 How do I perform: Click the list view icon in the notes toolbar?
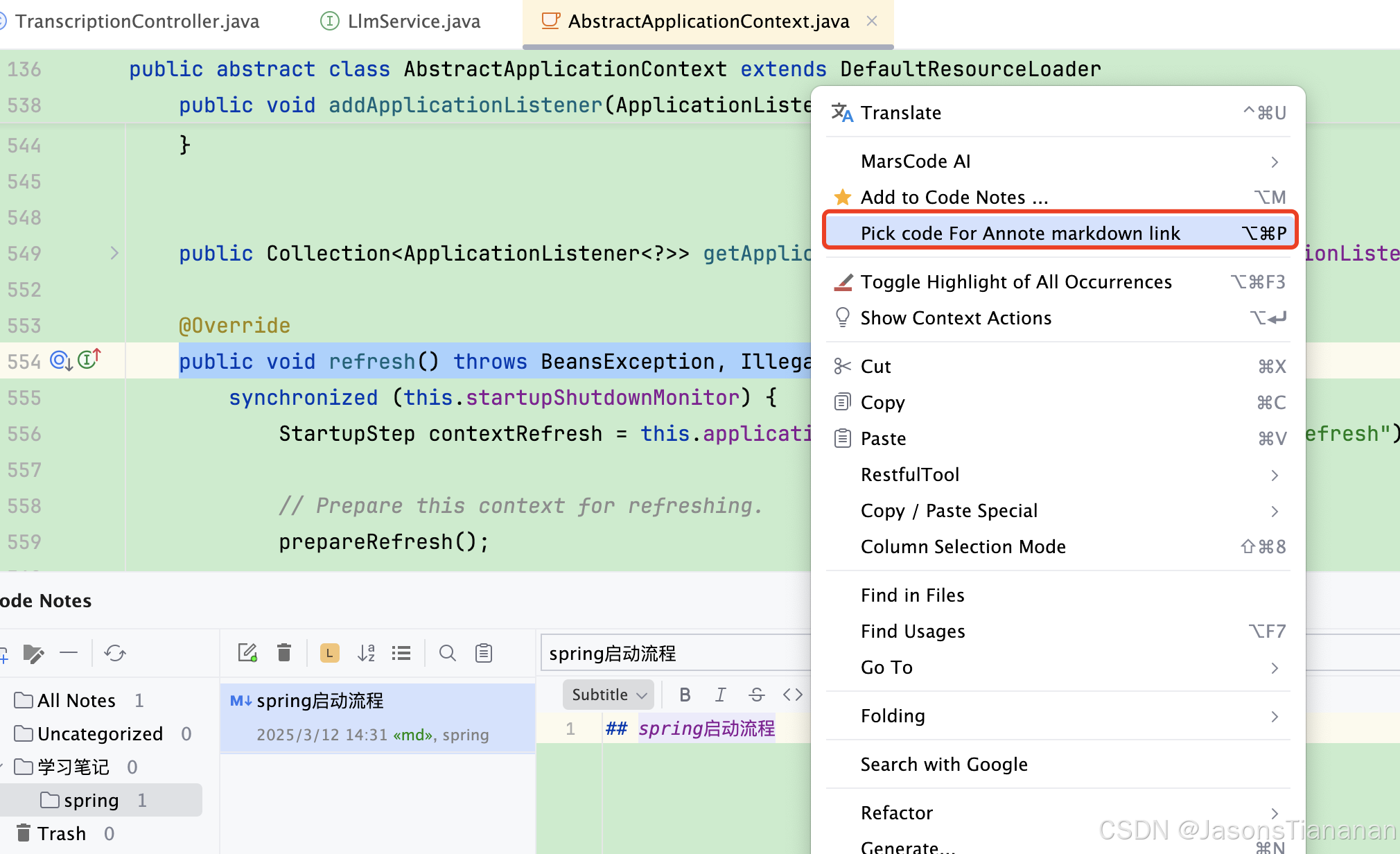coord(401,653)
